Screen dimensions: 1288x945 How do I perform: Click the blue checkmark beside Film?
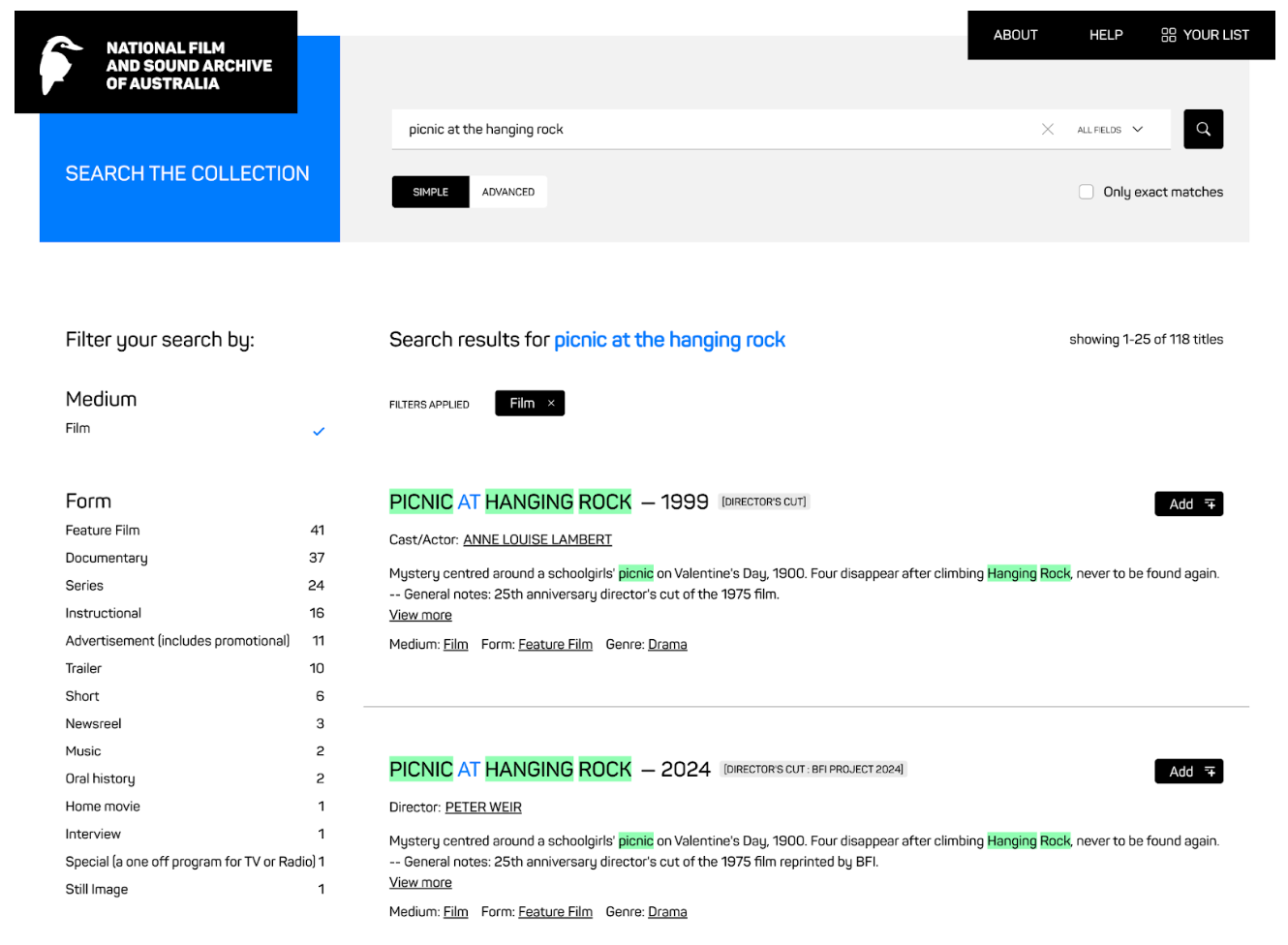[319, 431]
